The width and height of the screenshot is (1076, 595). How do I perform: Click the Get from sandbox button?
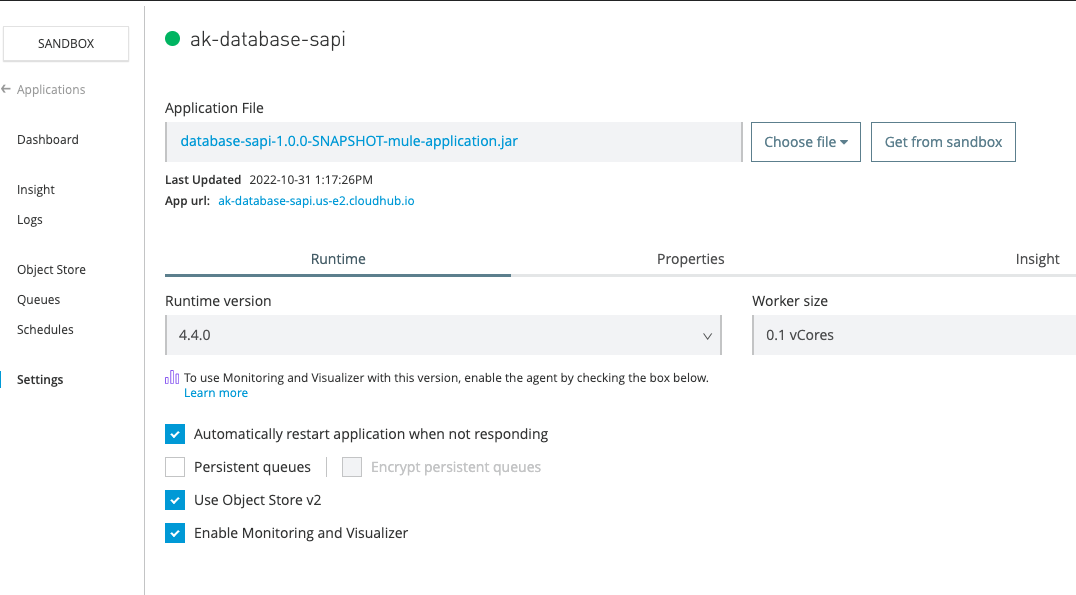(943, 142)
